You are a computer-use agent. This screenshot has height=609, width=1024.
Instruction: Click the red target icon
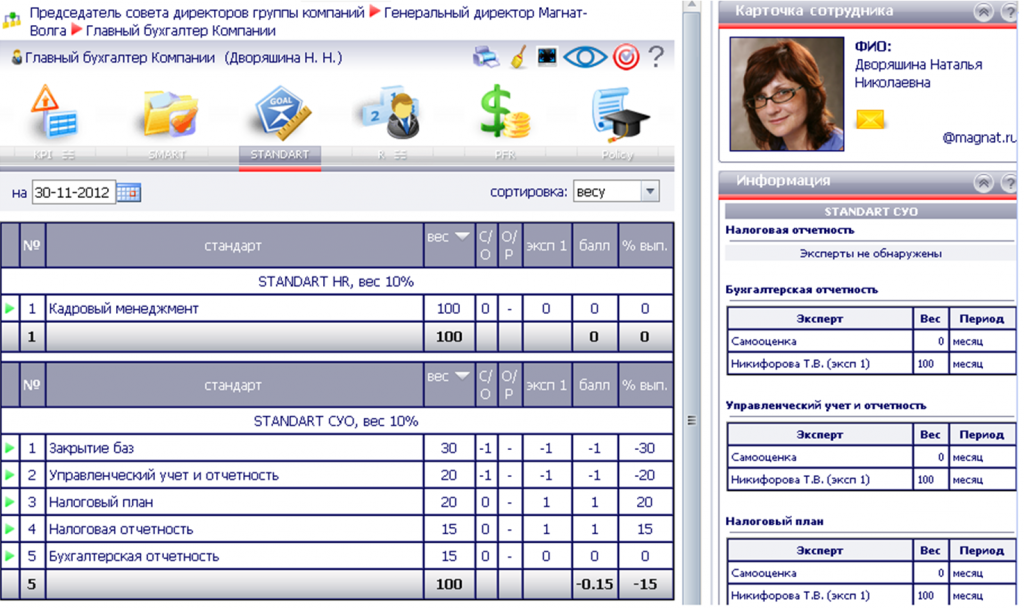click(x=626, y=57)
